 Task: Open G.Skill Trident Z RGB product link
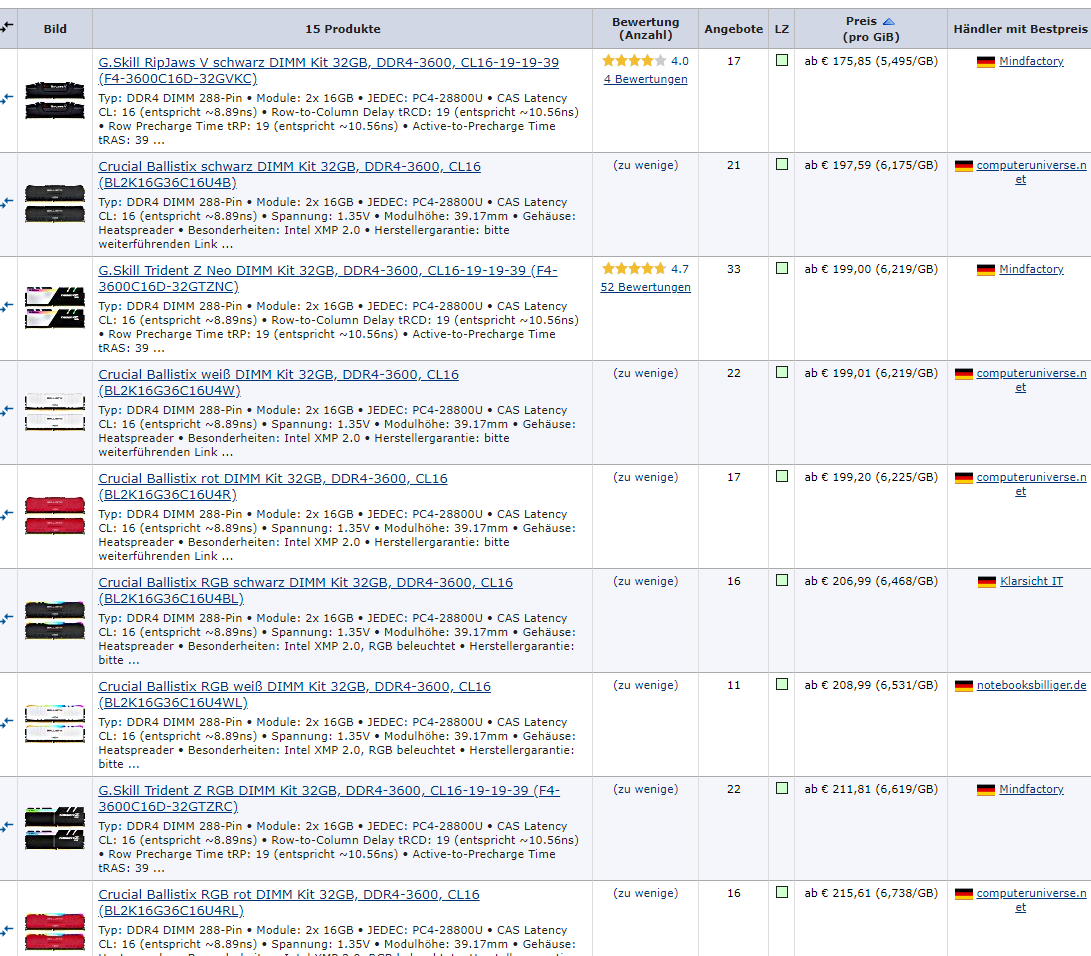[x=329, y=799]
